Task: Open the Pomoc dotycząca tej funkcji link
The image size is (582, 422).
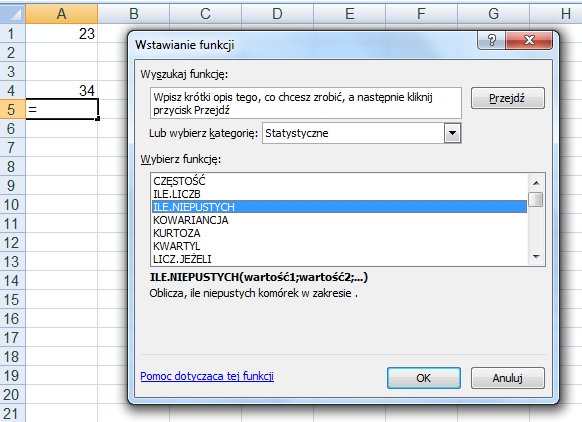Action: point(207,376)
